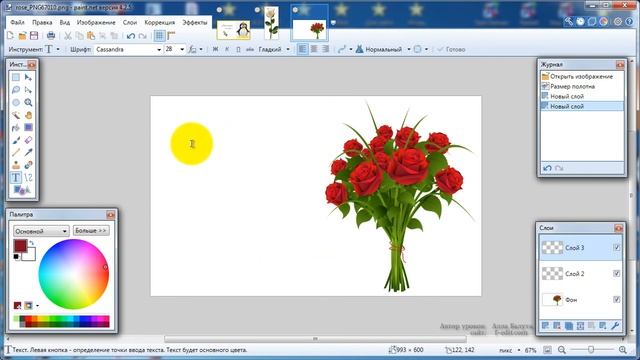Undo step in Журнал panel
Image resolution: width=640 pixels, height=360 pixels.
coord(547,168)
